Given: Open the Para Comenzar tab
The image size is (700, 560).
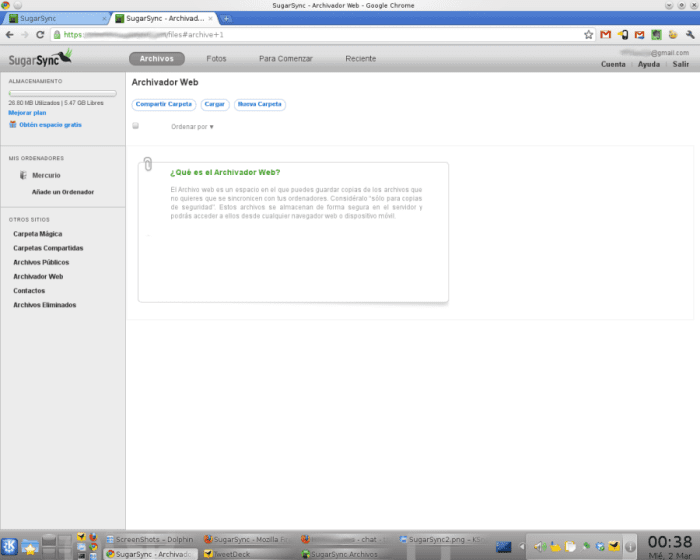Looking at the screenshot, I should (286, 59).
